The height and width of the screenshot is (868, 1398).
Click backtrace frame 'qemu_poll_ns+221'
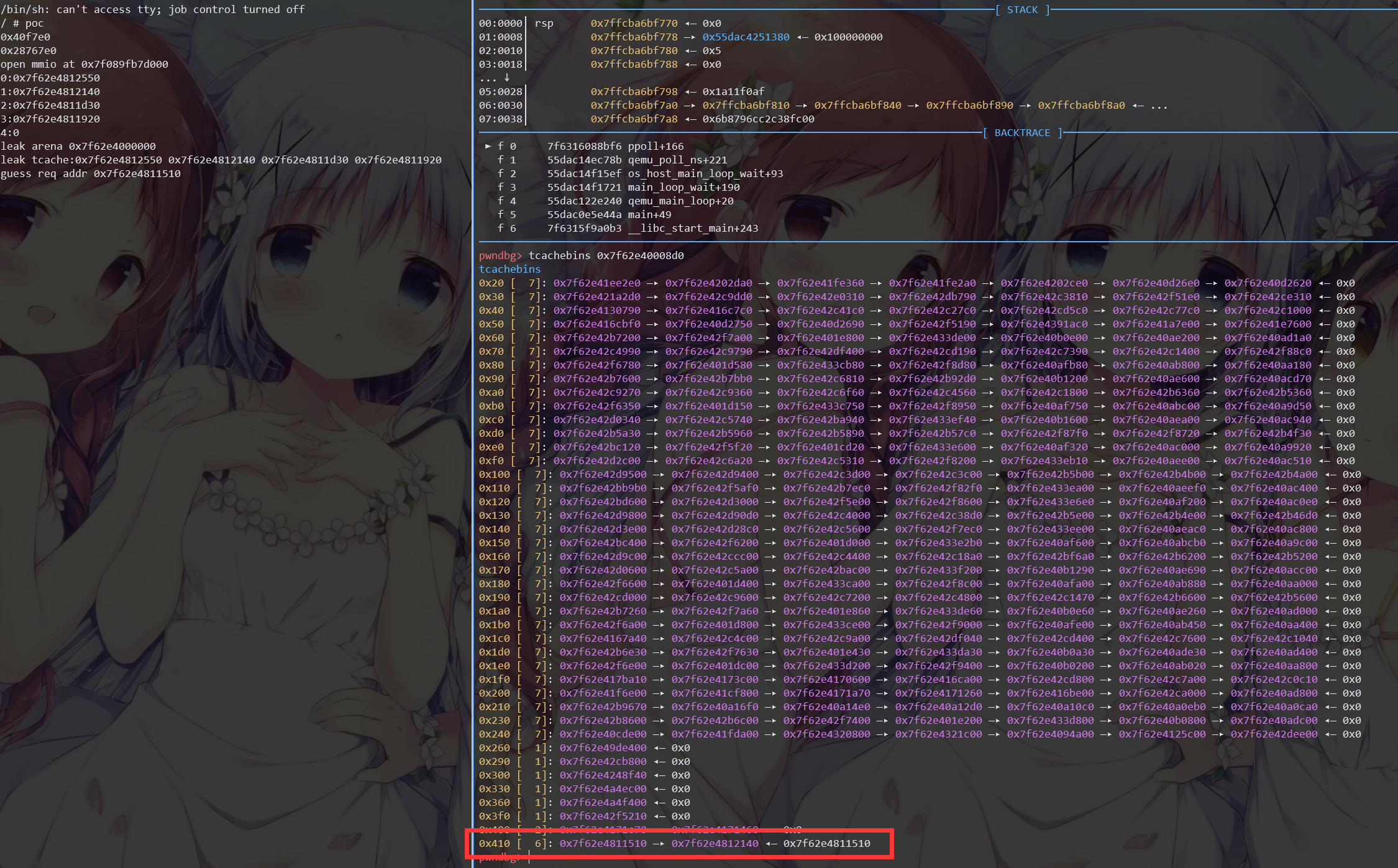pyautogui.click(x=677, y=160)
